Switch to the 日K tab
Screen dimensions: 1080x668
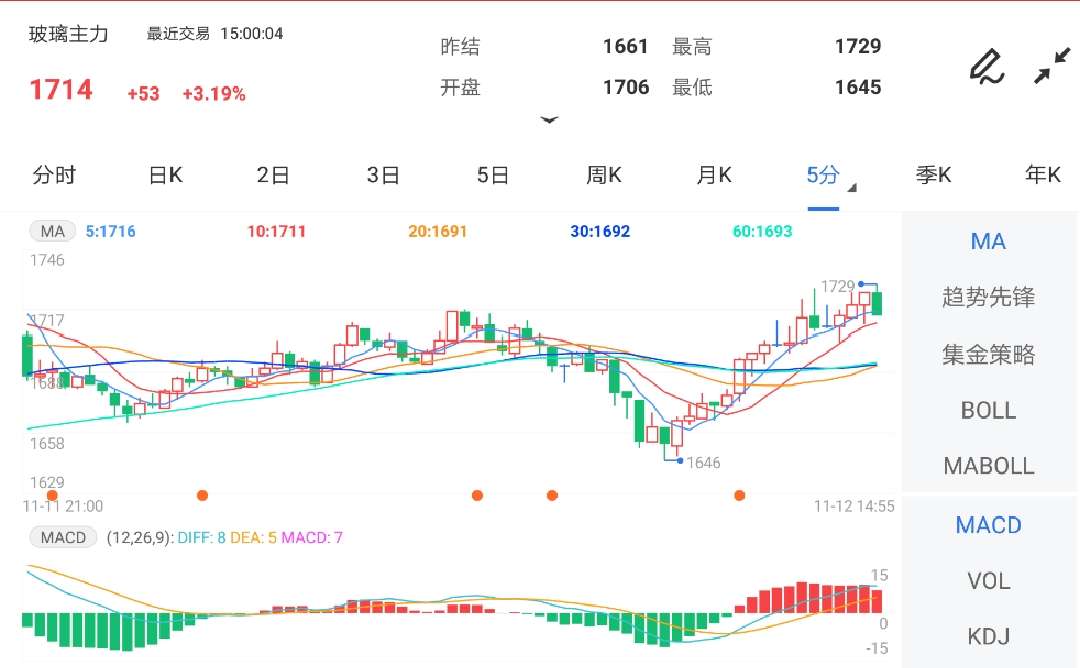coord(163,174)
